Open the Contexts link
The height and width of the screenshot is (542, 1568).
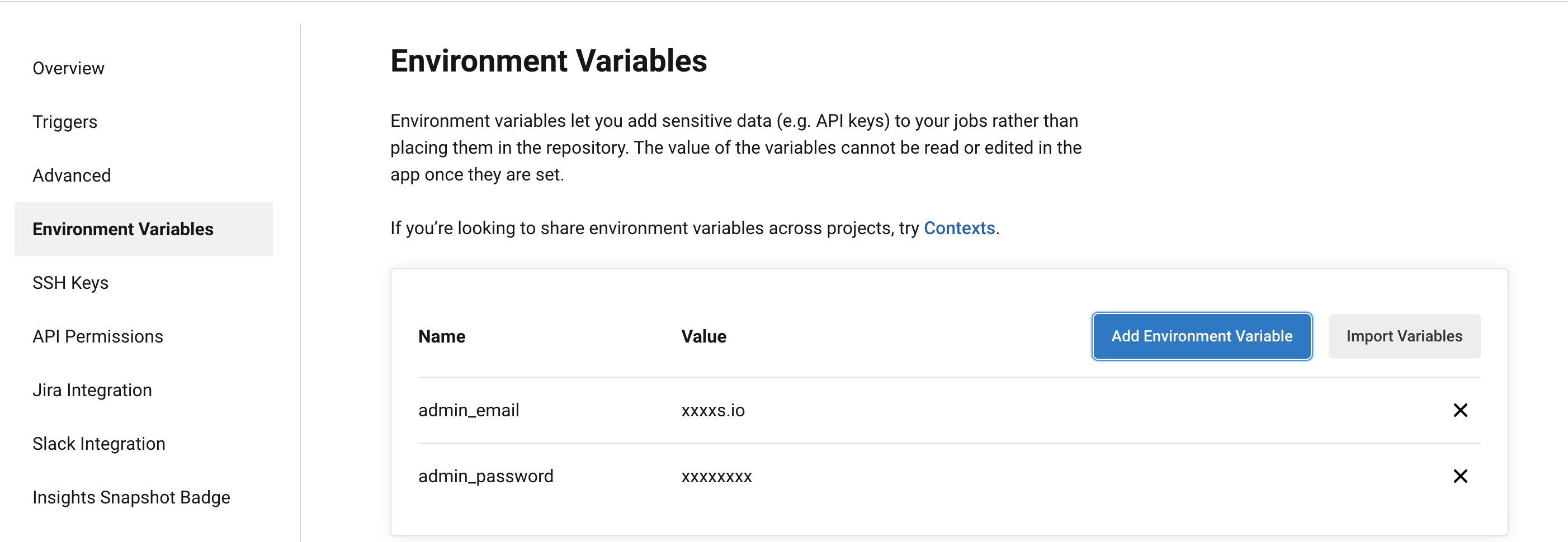pos(958,228)
